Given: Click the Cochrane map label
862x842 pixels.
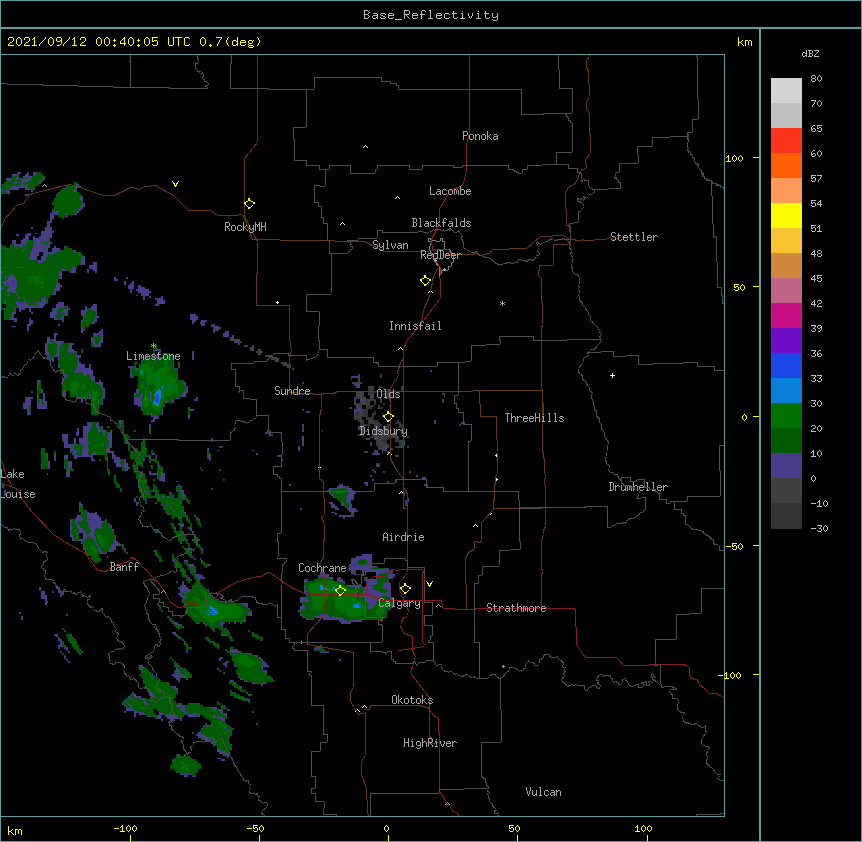Looking at the screenshot, I should pos(322,568).
